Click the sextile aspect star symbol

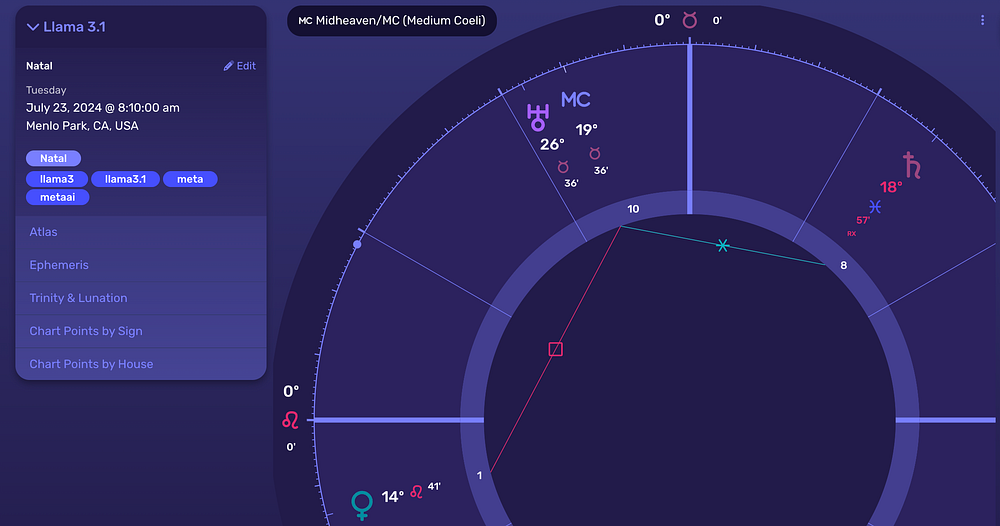pos(722,245)
